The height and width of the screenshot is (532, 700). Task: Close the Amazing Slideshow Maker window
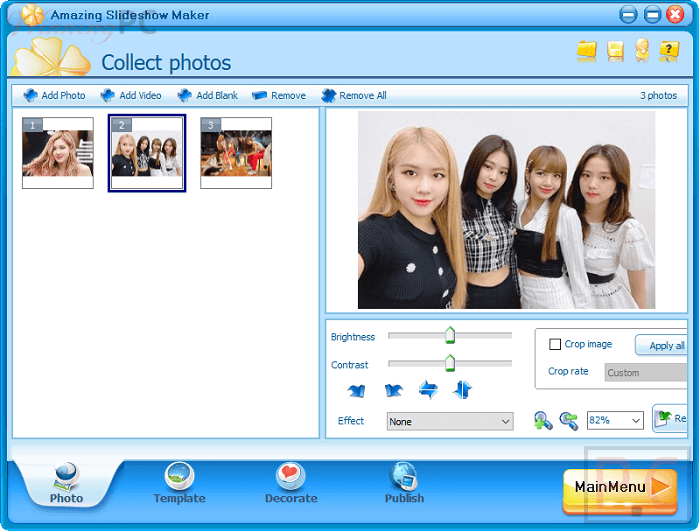675,15
